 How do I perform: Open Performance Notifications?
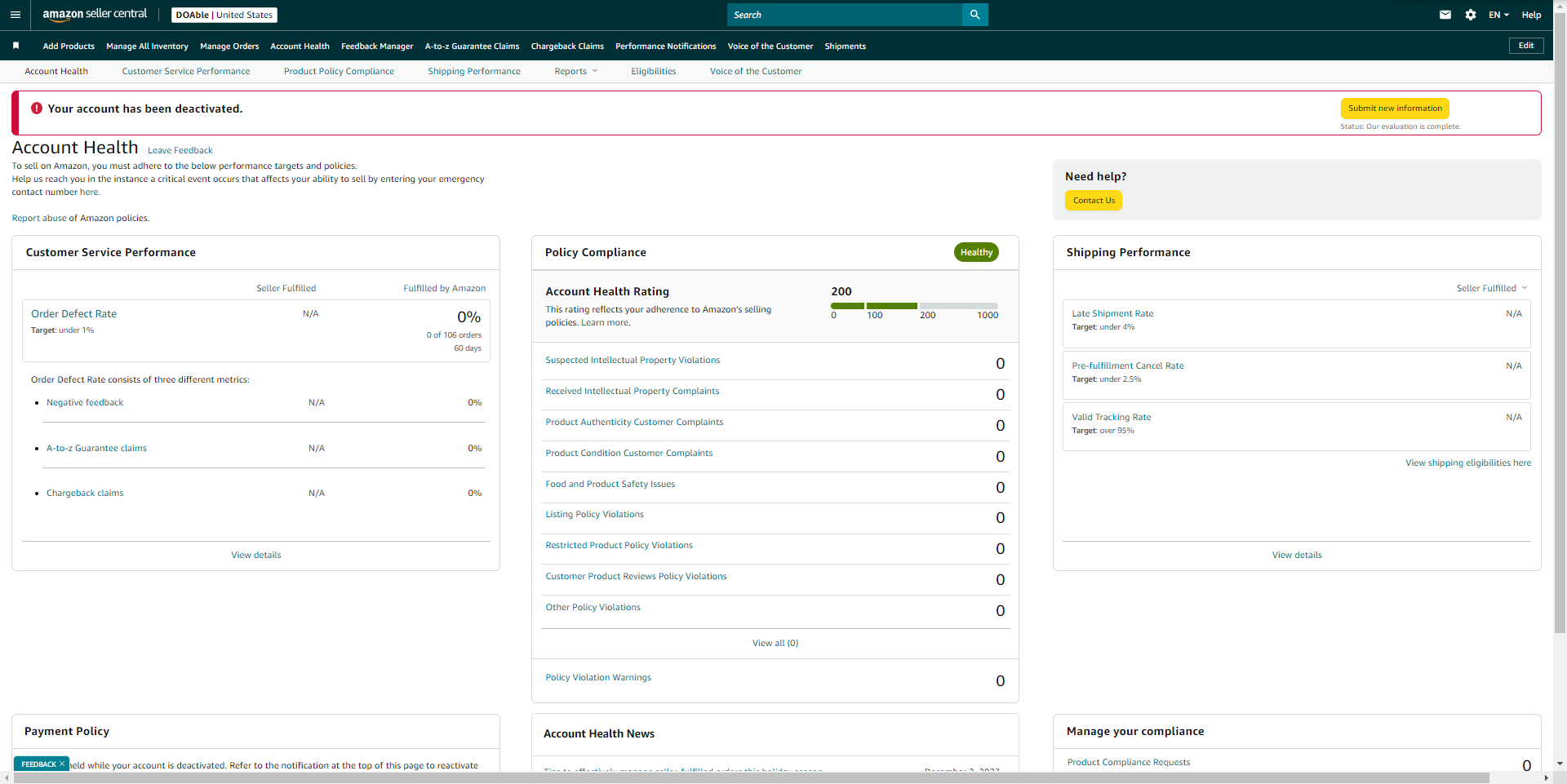pos(666,47)
